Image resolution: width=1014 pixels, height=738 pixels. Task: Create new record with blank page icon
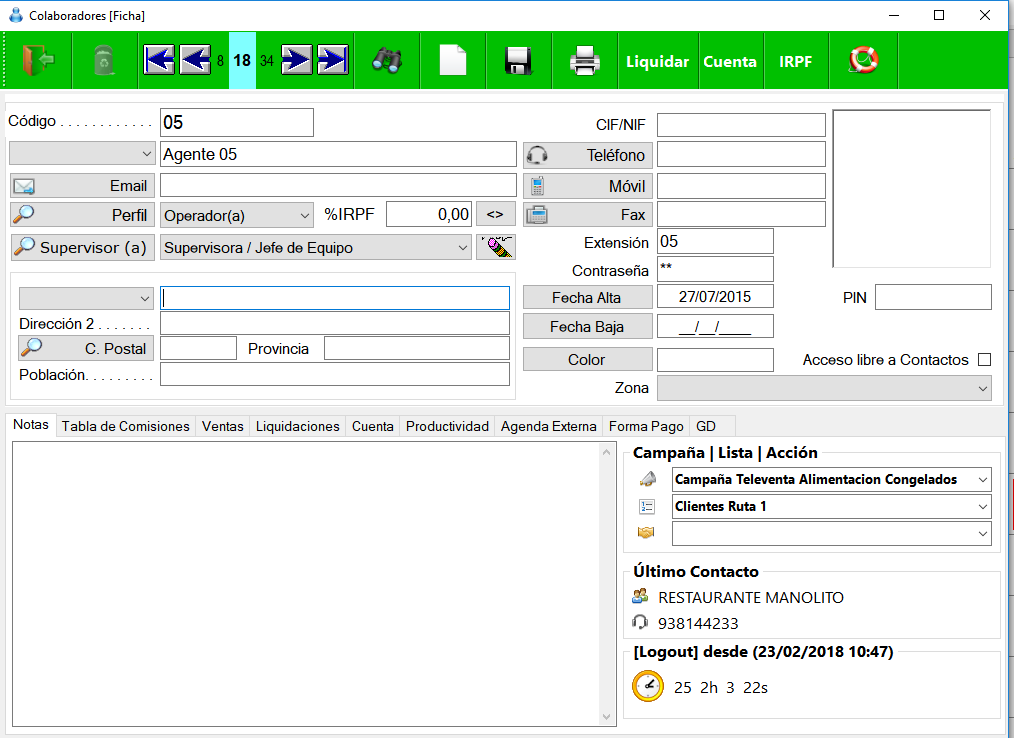click(x=453, y=61)
